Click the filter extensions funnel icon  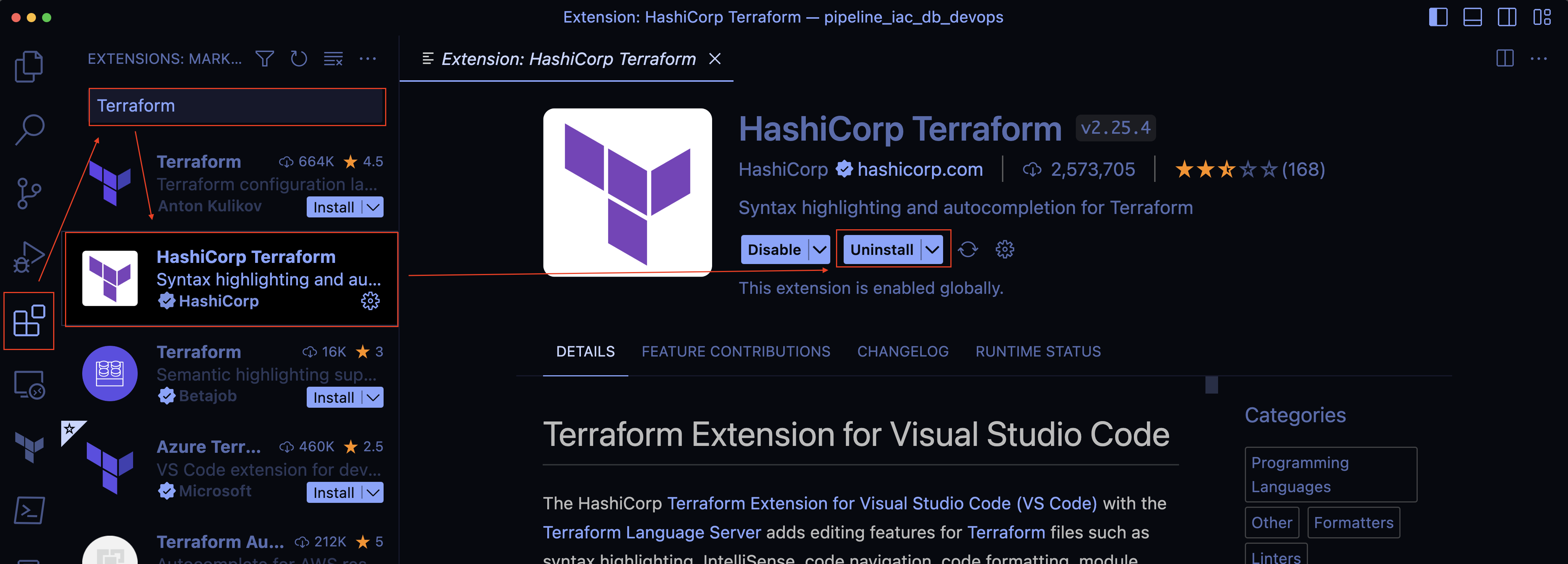tap(264, 59)
